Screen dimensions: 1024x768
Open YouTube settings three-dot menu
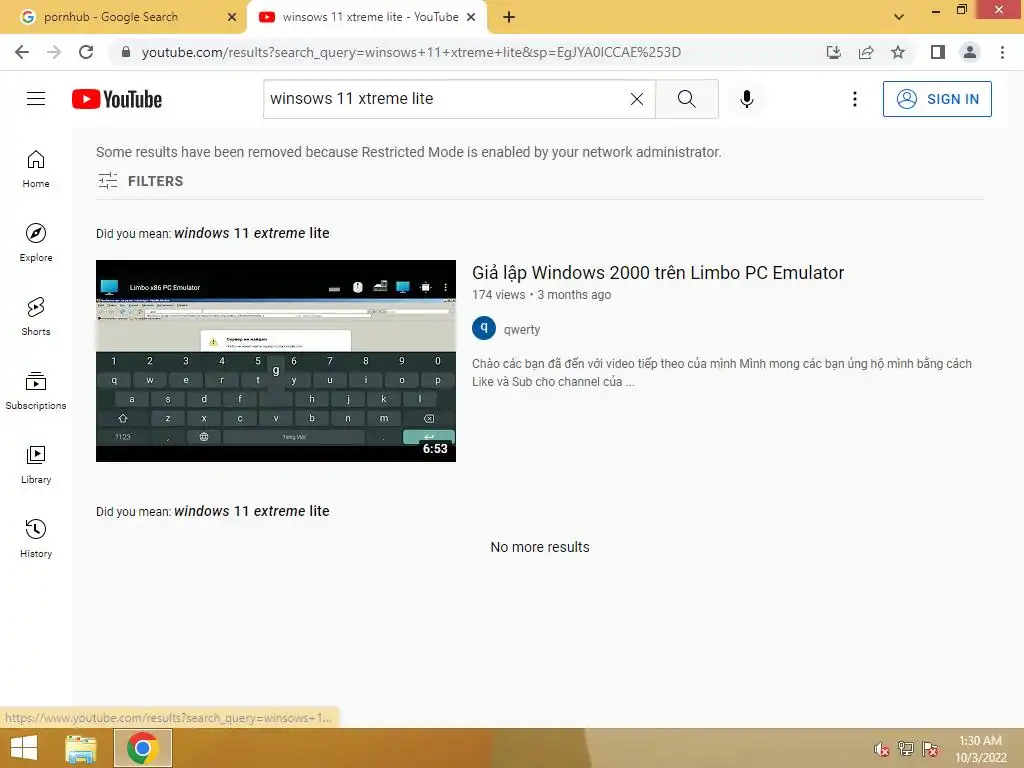point(854,99)
